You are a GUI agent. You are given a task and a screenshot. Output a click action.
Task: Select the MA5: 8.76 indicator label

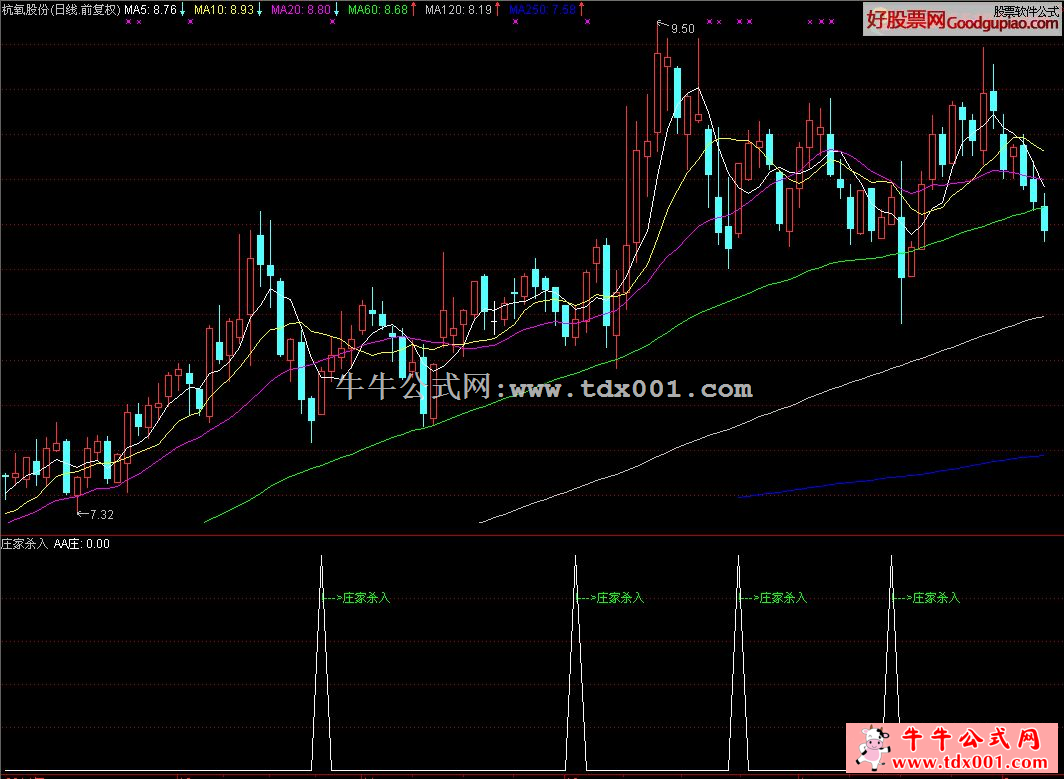(151, 10)
